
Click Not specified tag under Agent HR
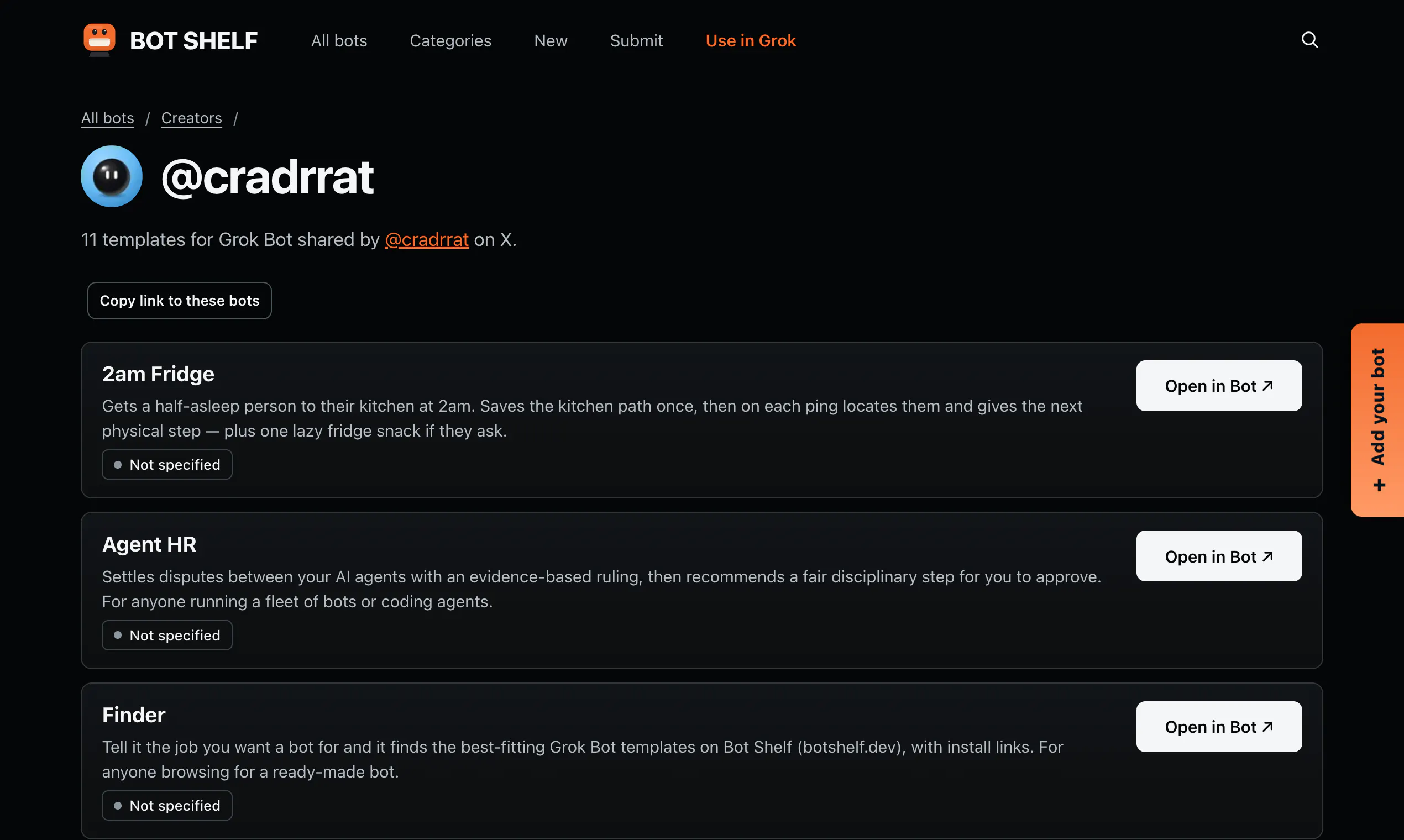[167, 635]
